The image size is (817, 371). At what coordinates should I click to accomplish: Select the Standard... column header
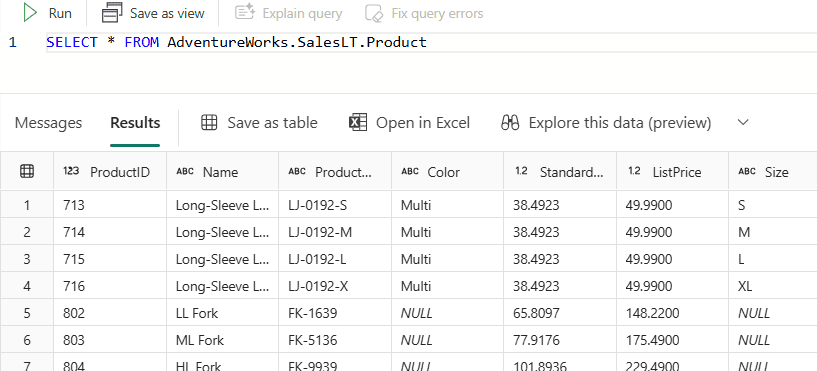pos(560,170)
